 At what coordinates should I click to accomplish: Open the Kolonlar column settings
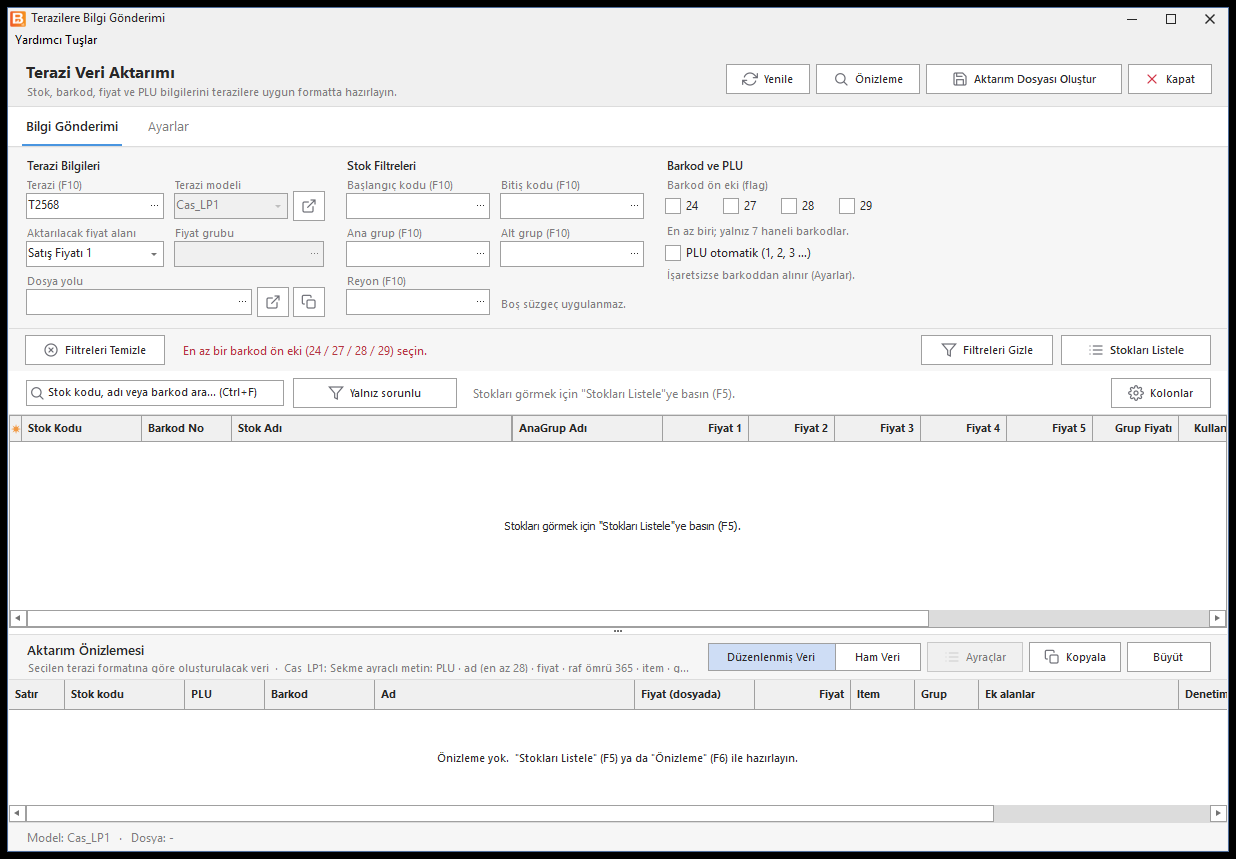1161,393
